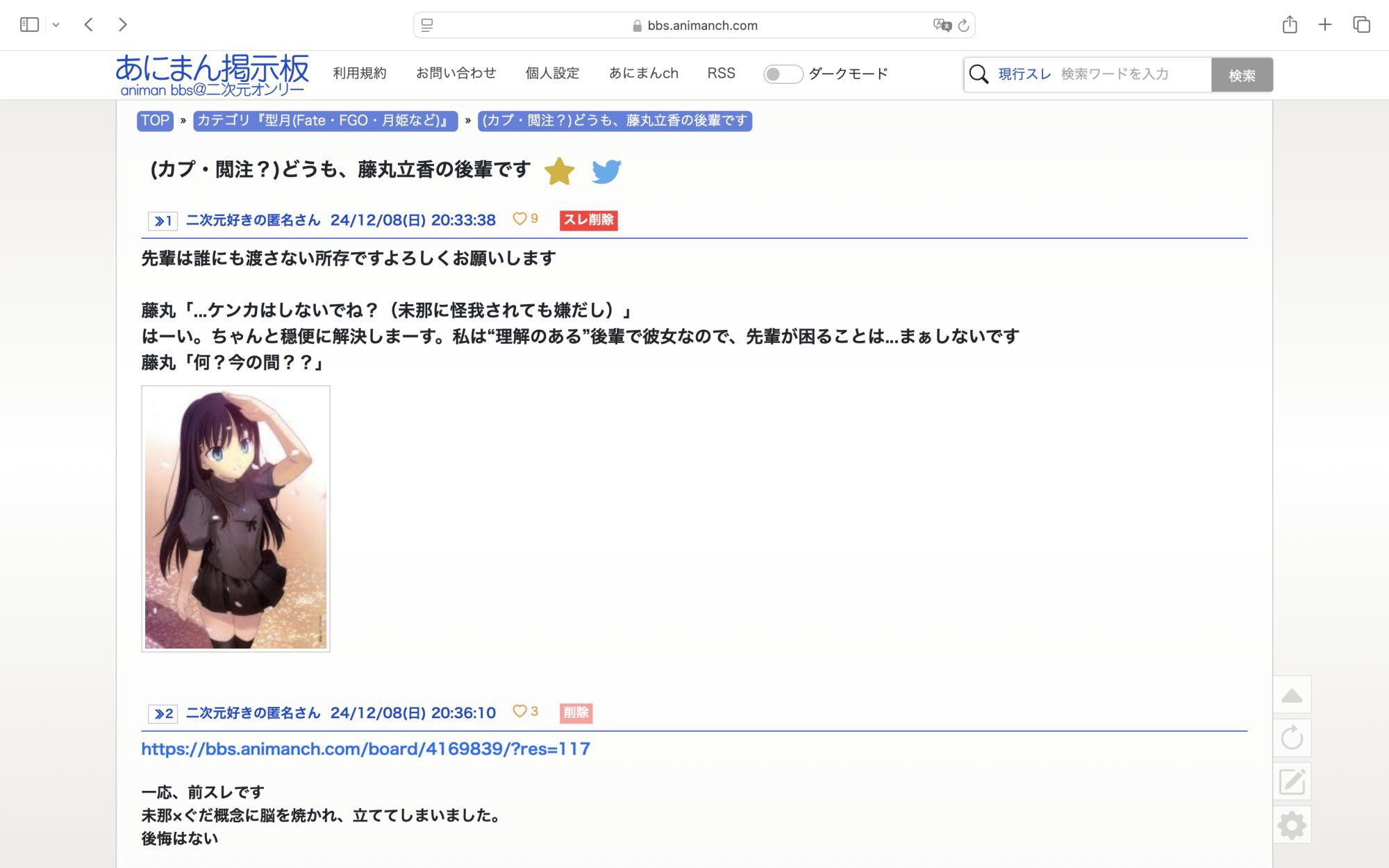Select the 現行スレ search scope
The height and width of the screenshot is (868, 1389).
[1025, 74]
